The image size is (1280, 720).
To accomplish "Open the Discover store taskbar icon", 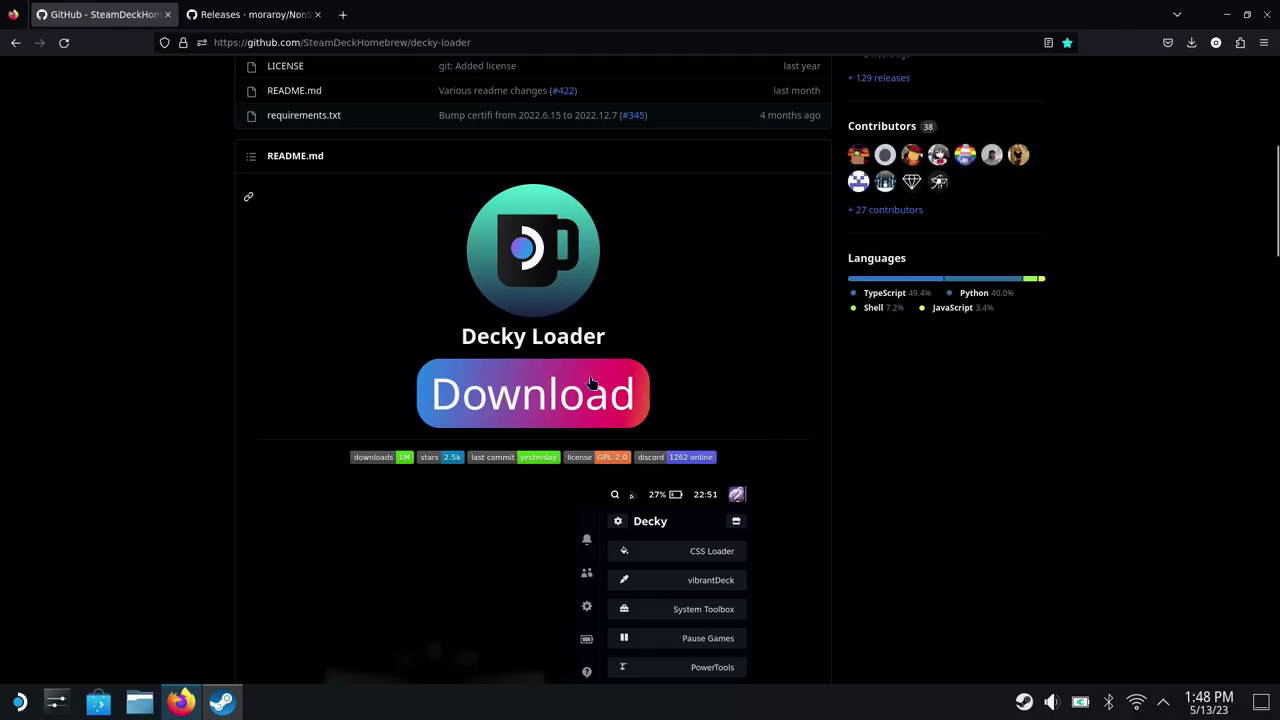I will pyautogui.click(x=98, y=702).
